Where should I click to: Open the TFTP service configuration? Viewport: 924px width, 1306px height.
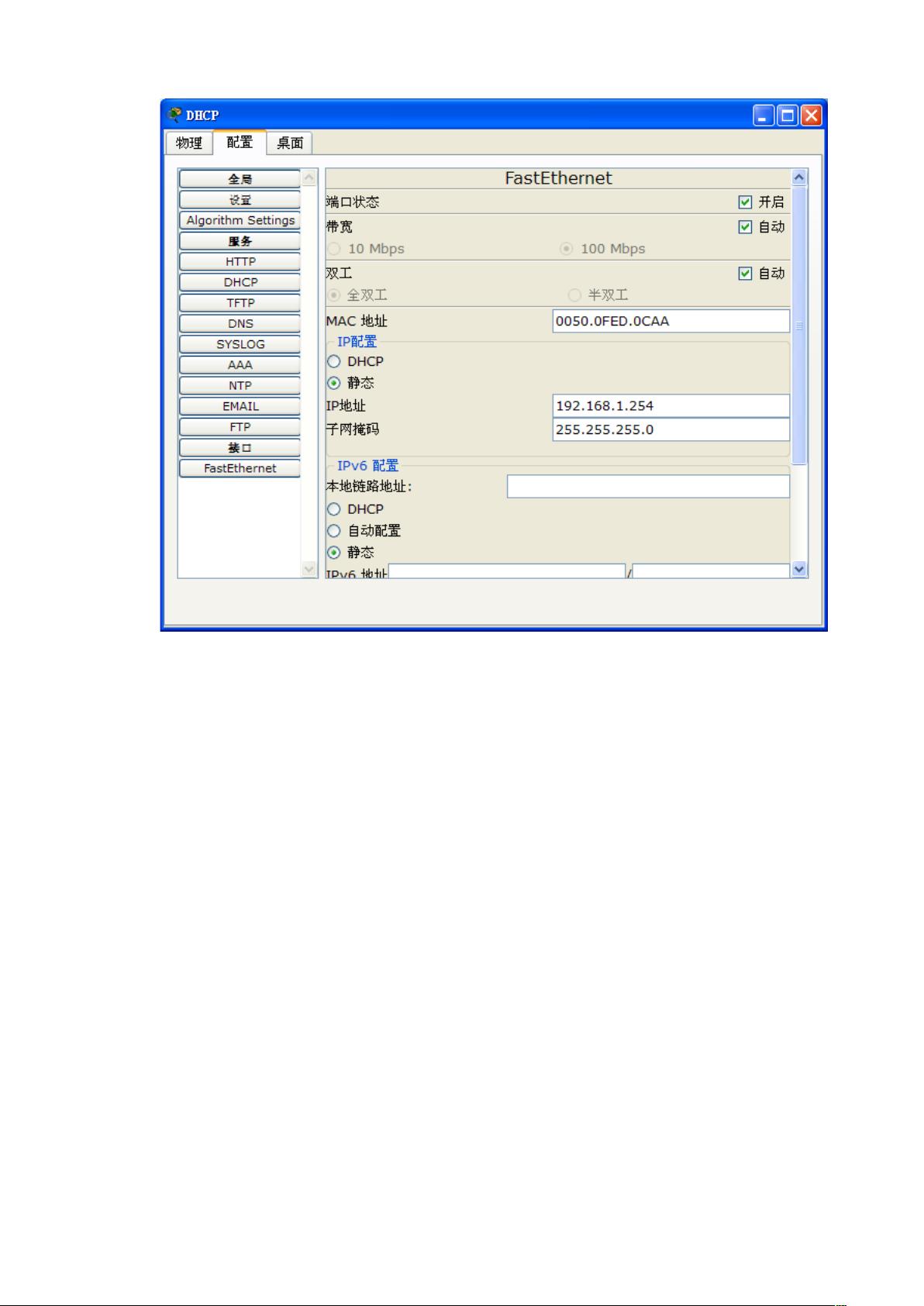tap(240, 303)
